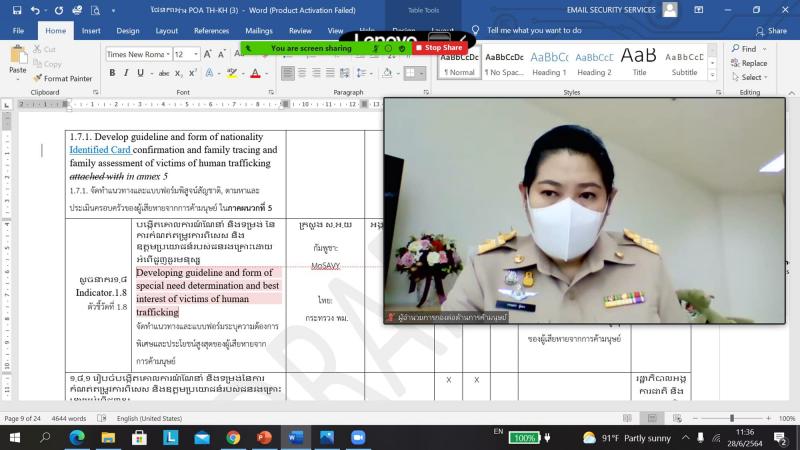Toggle Underline formatting
This screenshot has width=800, height=450.
point(140,73)
